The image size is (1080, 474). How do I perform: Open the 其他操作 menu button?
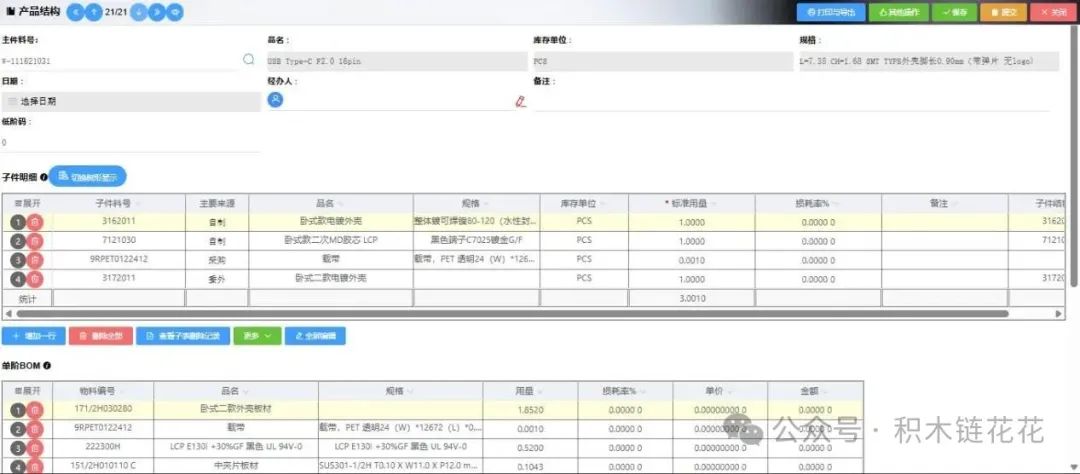pyautogui.click(x=897, y=12)
